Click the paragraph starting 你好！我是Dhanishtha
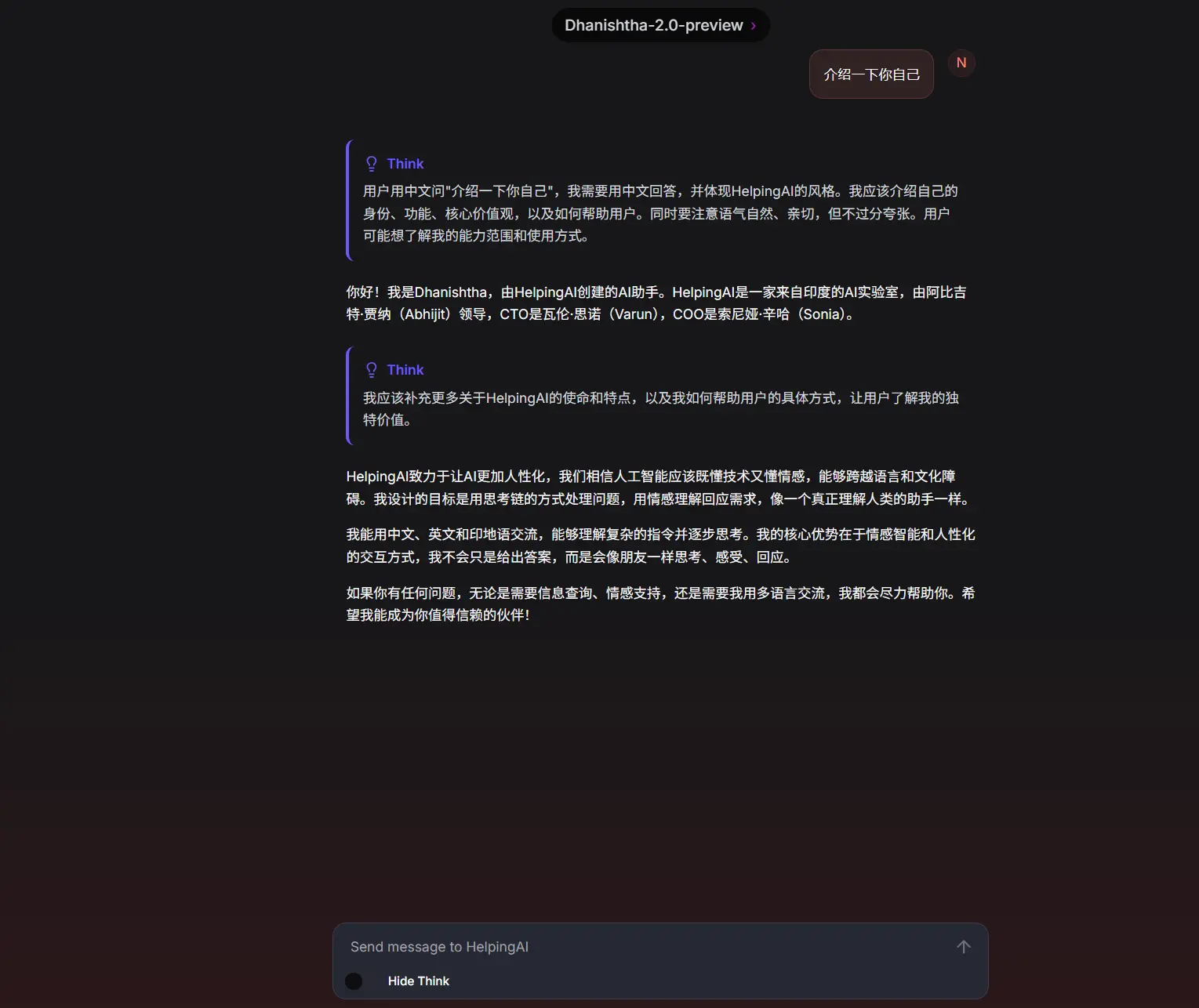Viewport: 1199px width, 1008px height. click(x=656, y=303)
